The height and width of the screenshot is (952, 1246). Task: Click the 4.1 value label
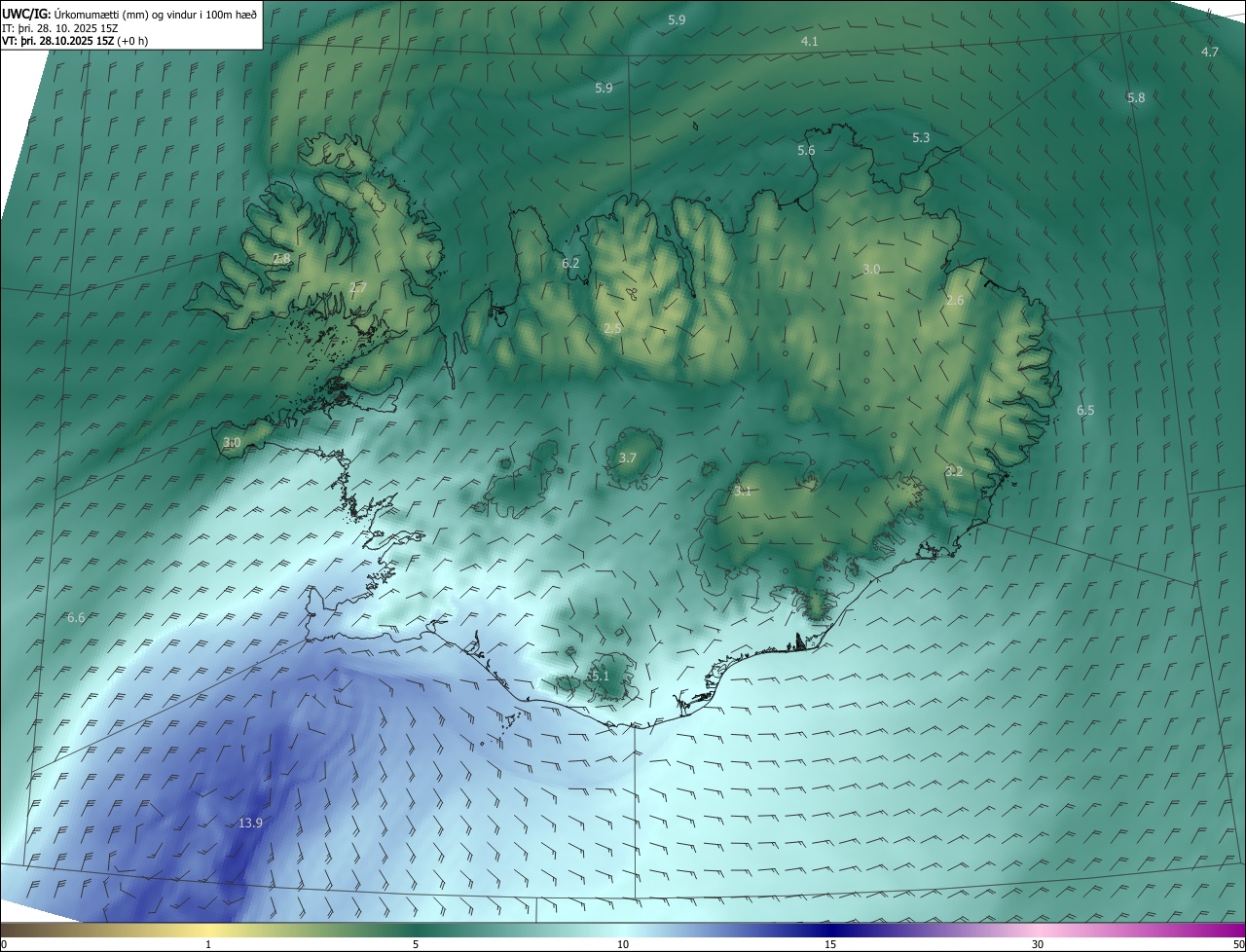tap(809, 42)
